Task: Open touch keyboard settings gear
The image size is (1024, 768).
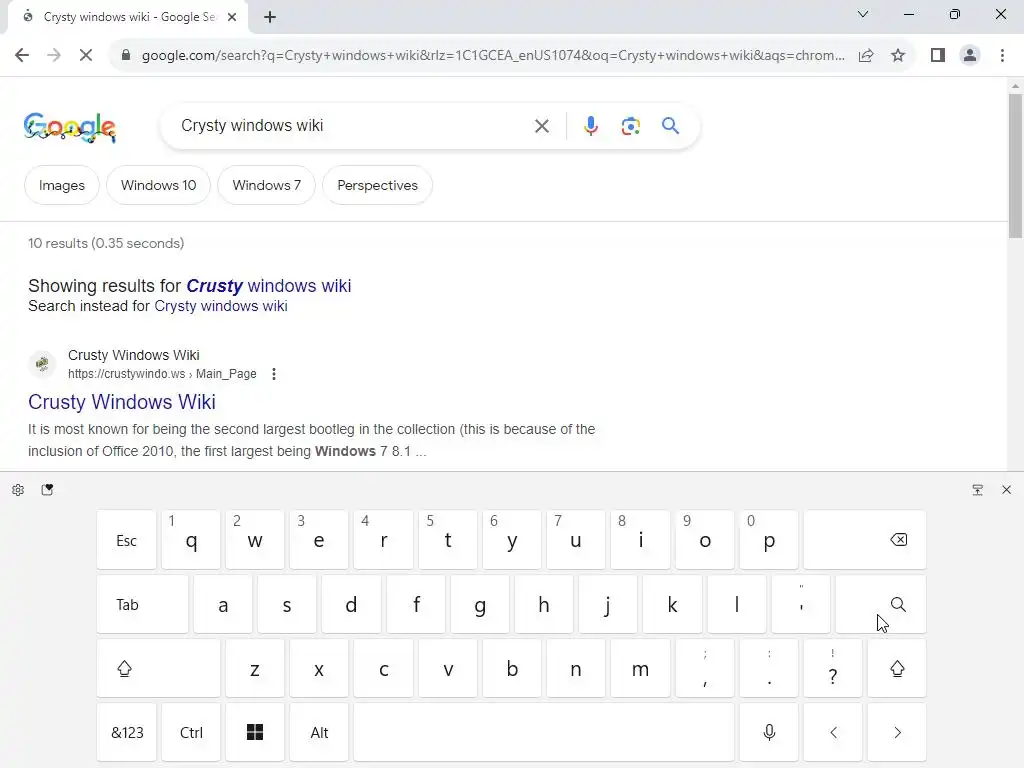Action: [x=18, y=490]
